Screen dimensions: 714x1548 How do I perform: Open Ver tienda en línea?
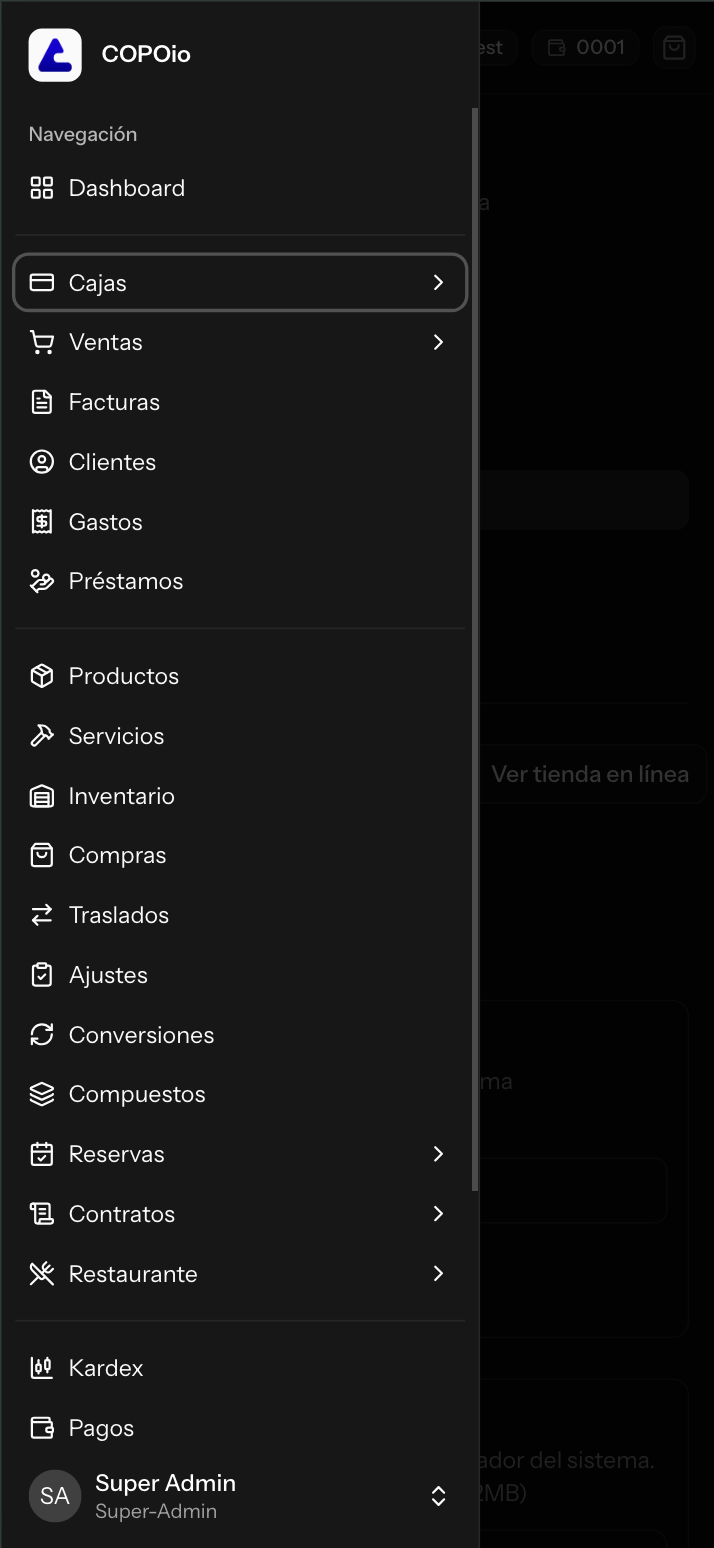[590, 774]
